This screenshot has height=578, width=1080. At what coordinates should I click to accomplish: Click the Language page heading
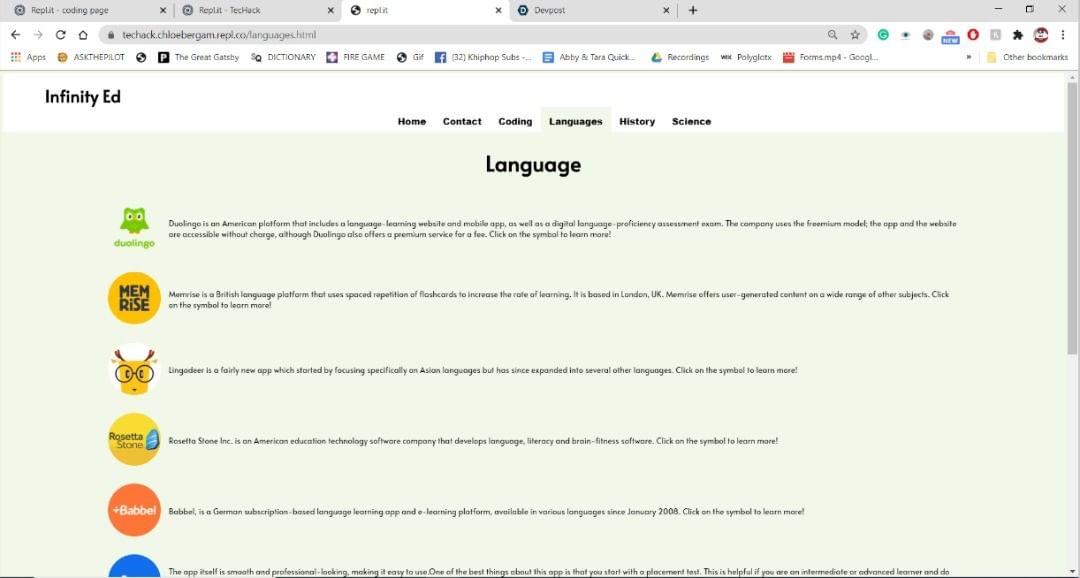coord(533,164)
